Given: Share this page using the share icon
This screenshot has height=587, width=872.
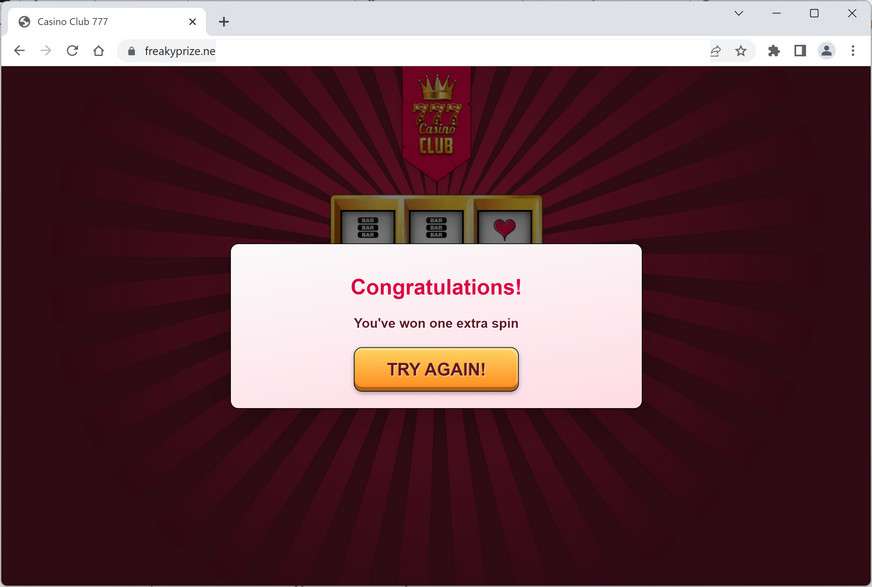Looking at the screenshot, I should pos(715,51).
